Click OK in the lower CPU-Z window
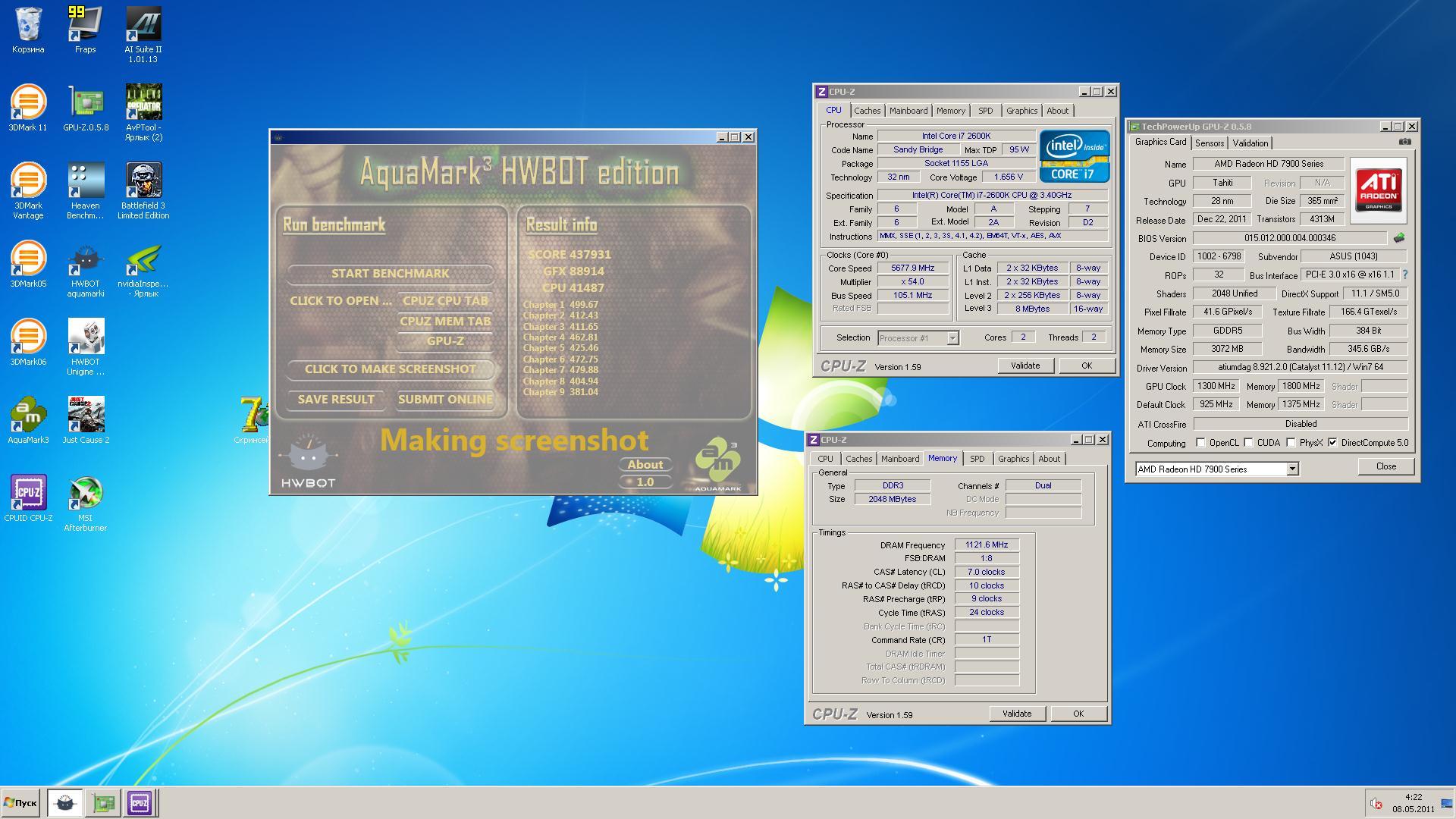Image resolution: width=1456 pixels, height=819 pixels. click(1078, 714)
